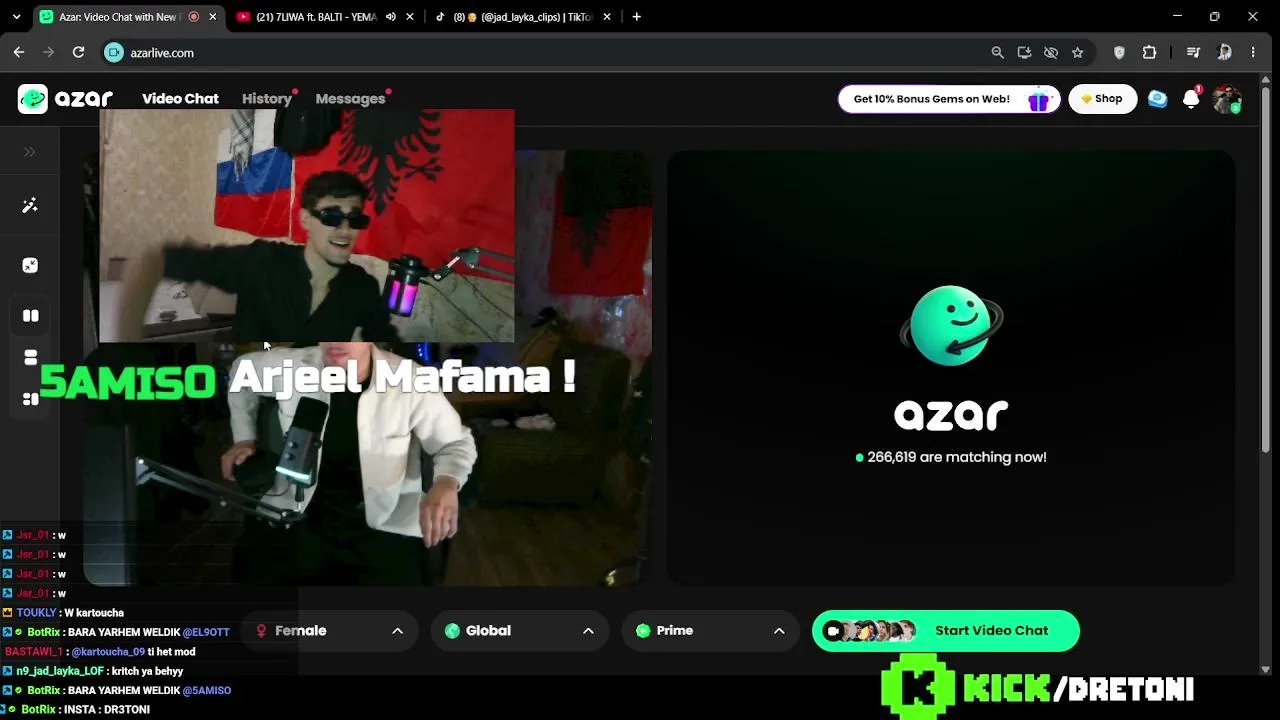Select the stacked layout icon
This screenshot has width=1280, height=720.
tap(31, 357)
